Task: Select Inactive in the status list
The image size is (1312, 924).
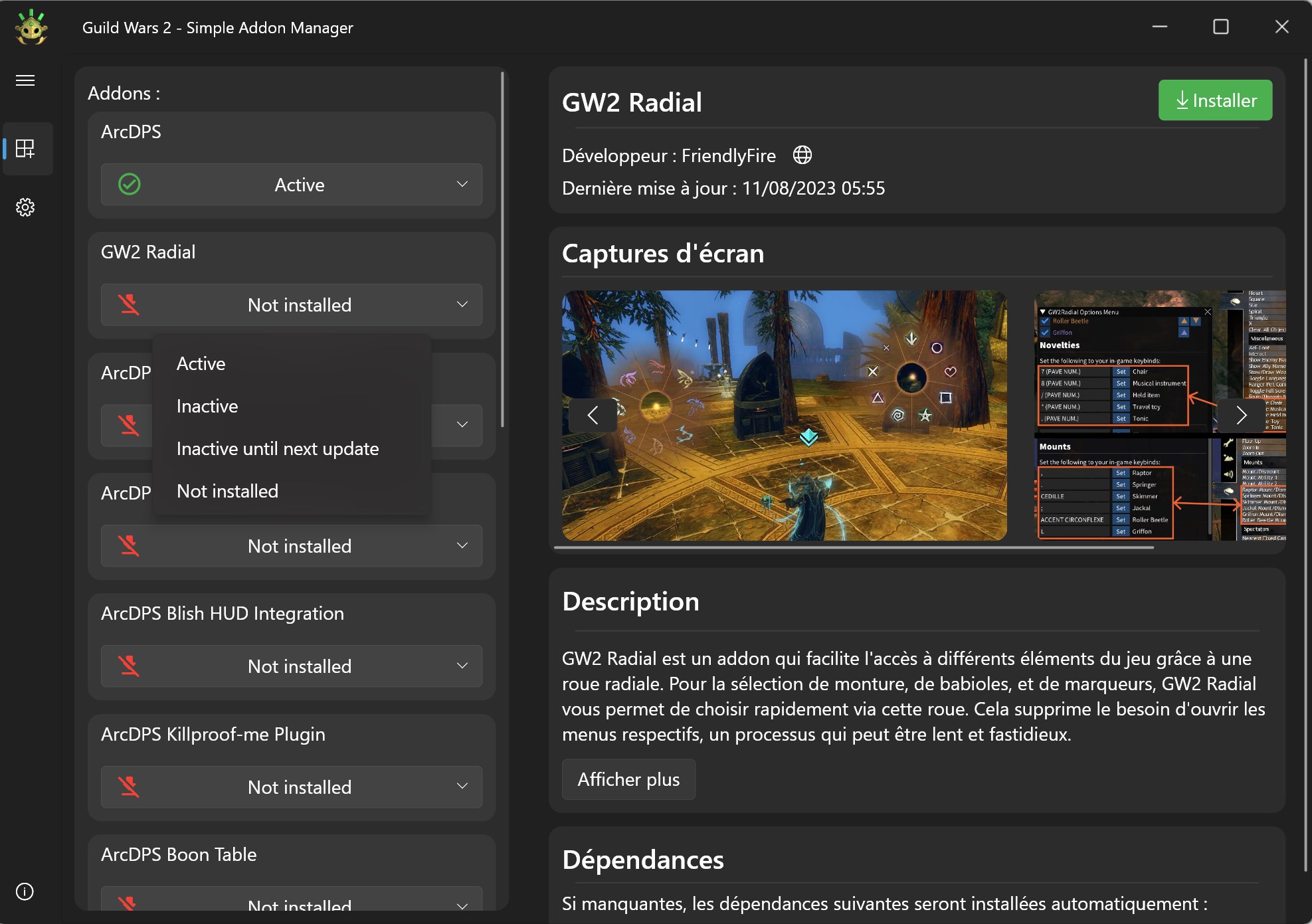Action: (207, 407)
